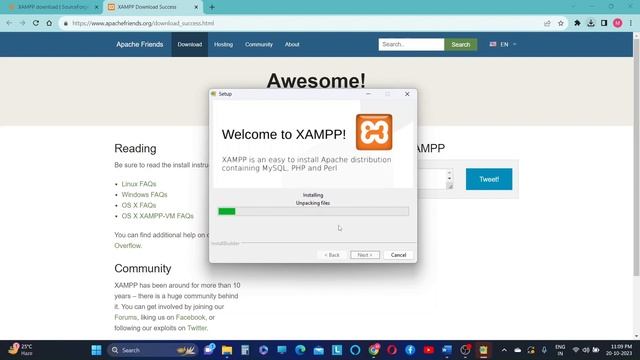
Task: Switch to the XAMPP download SourceForge tab
Action: click(x=53, y=7)
